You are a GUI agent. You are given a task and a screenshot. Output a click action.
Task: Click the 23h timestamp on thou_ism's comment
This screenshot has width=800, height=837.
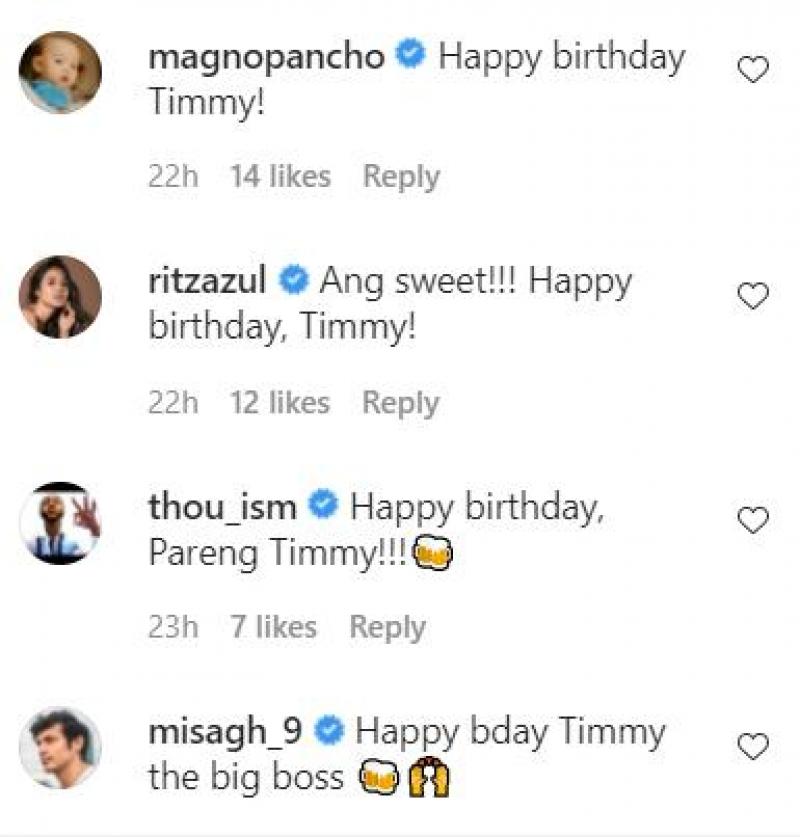click(x=173, y=628)
